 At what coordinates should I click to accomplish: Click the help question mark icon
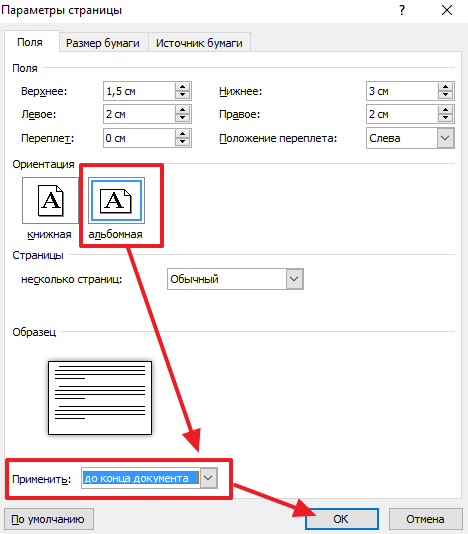(x=402, y=10)
